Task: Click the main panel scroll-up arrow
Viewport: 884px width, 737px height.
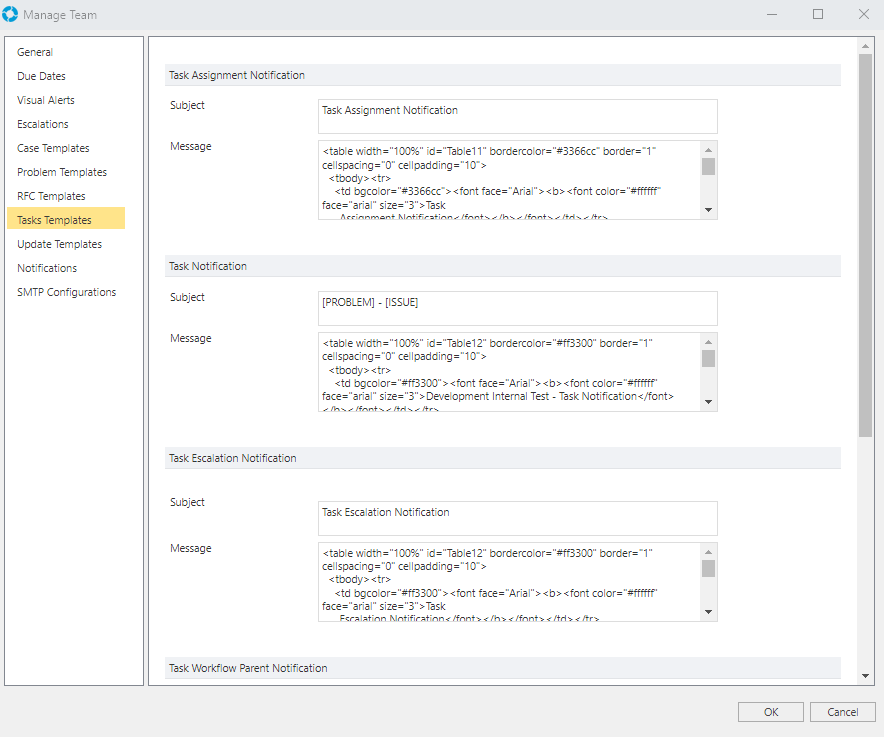Action: 865,46
